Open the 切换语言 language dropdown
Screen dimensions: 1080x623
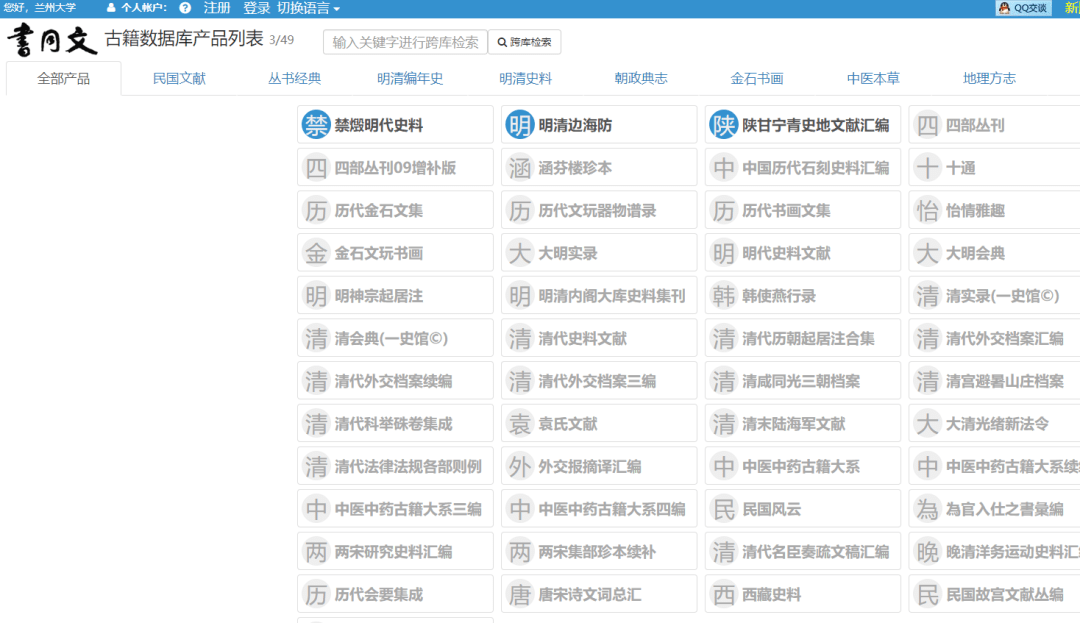pos(308,8)
